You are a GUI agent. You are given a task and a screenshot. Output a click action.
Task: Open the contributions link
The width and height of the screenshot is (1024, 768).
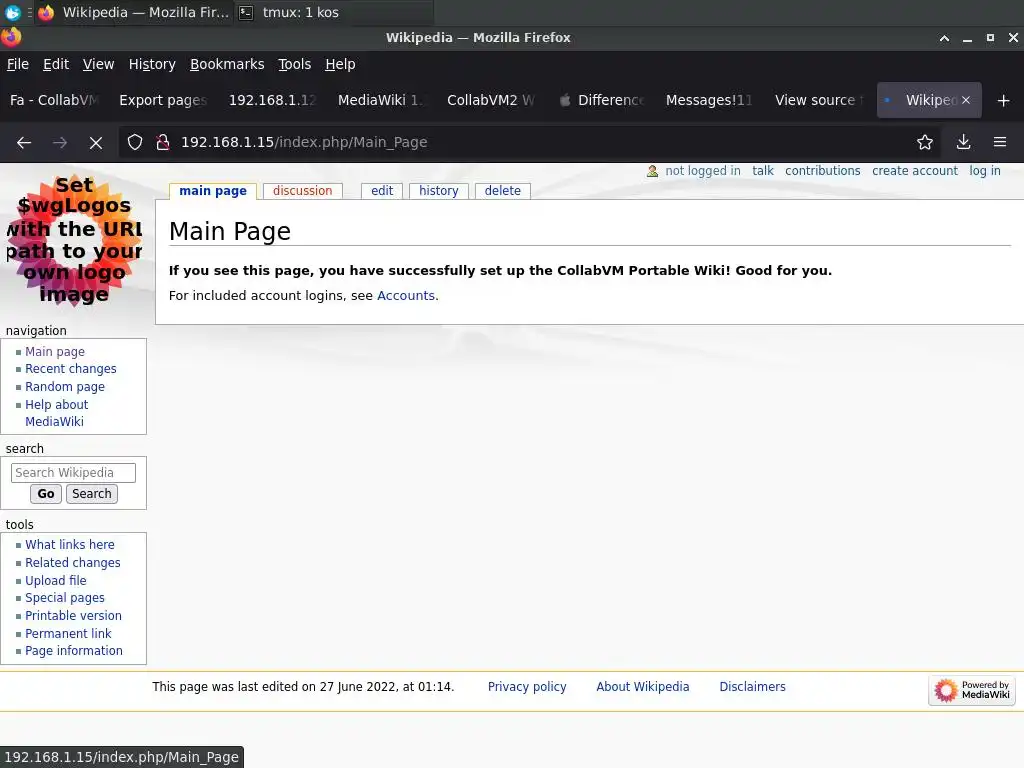(x=823, y=171)
